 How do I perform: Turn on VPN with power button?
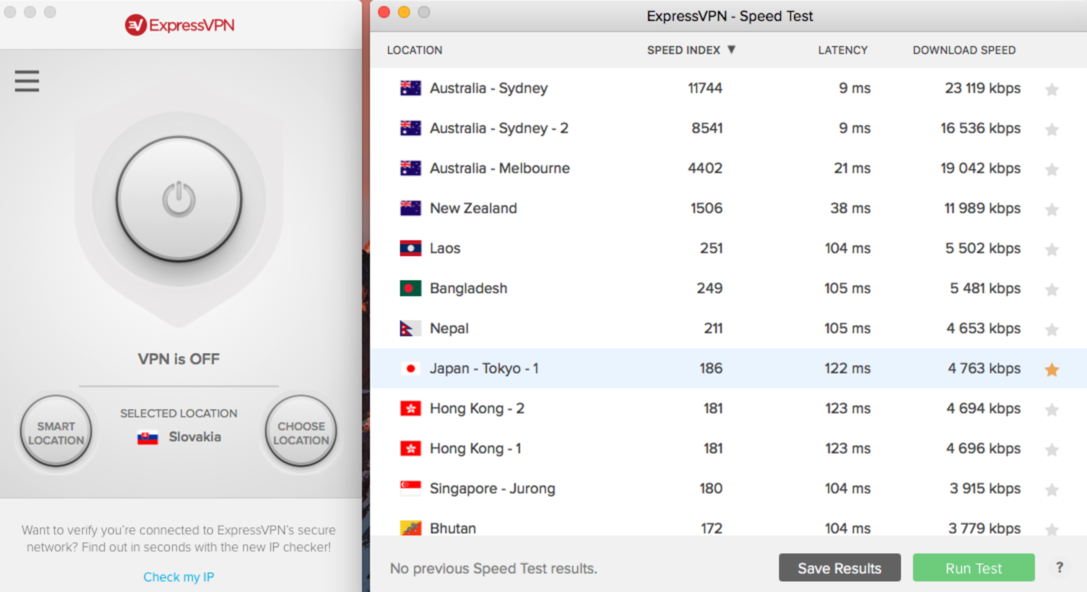[x=179, y=199]
